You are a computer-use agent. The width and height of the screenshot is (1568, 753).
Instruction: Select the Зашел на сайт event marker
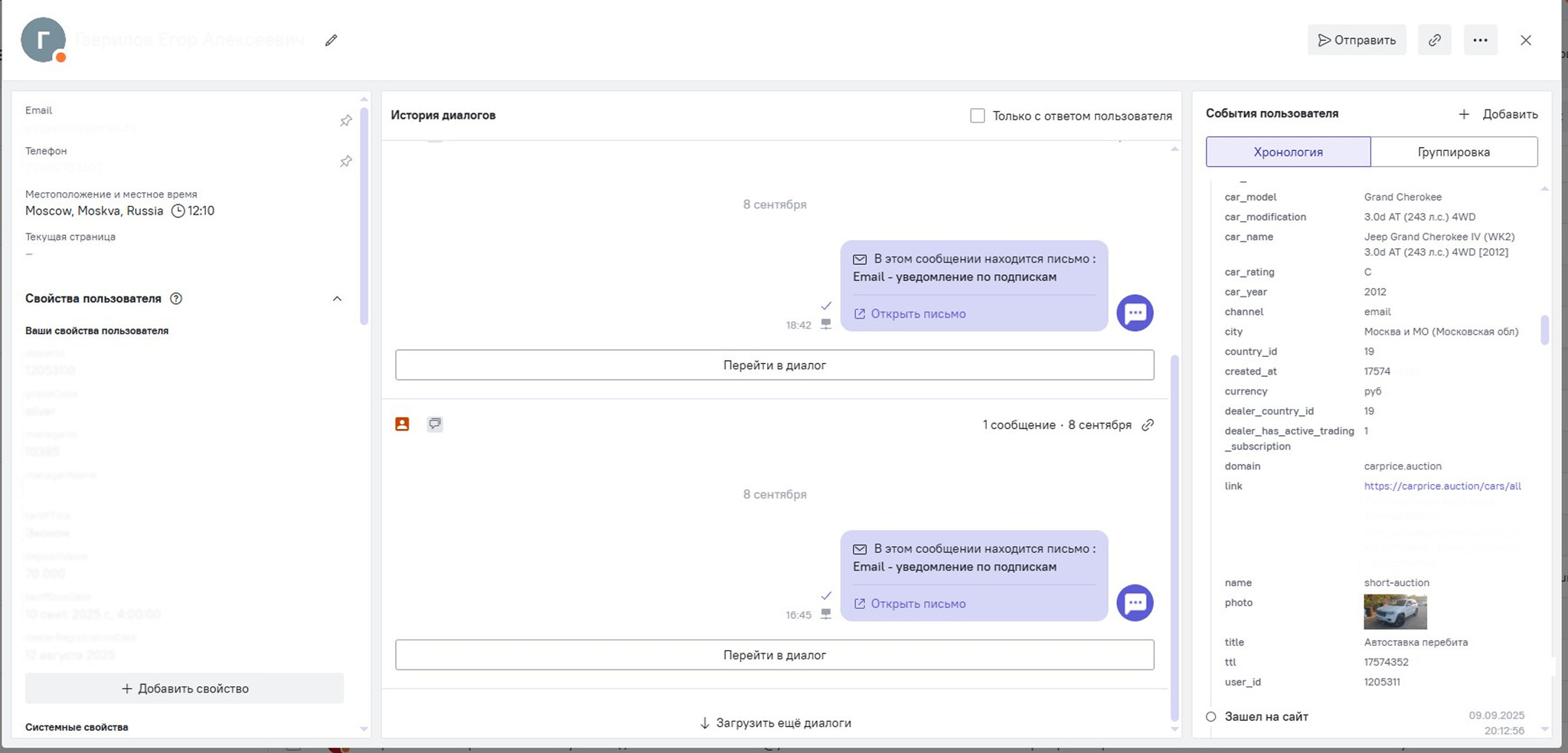1211,717
